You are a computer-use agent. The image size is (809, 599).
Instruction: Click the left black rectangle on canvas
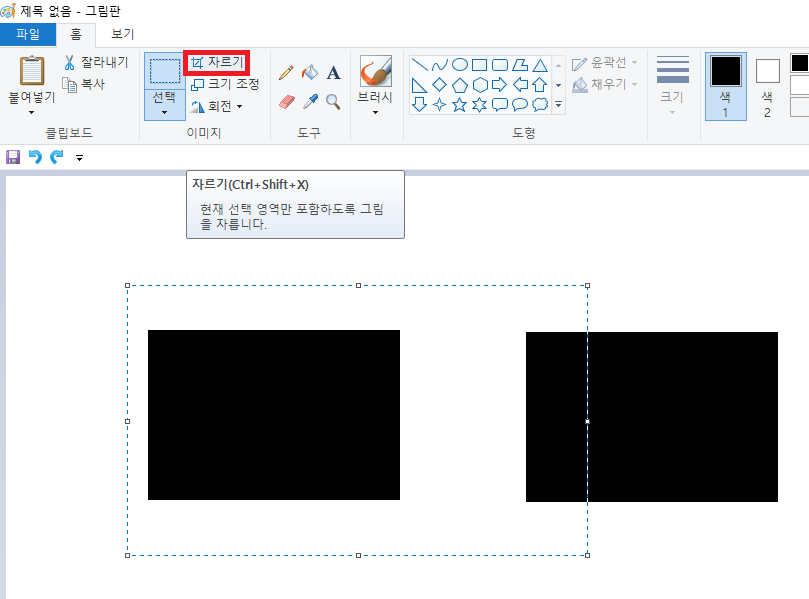coord(274,415)
